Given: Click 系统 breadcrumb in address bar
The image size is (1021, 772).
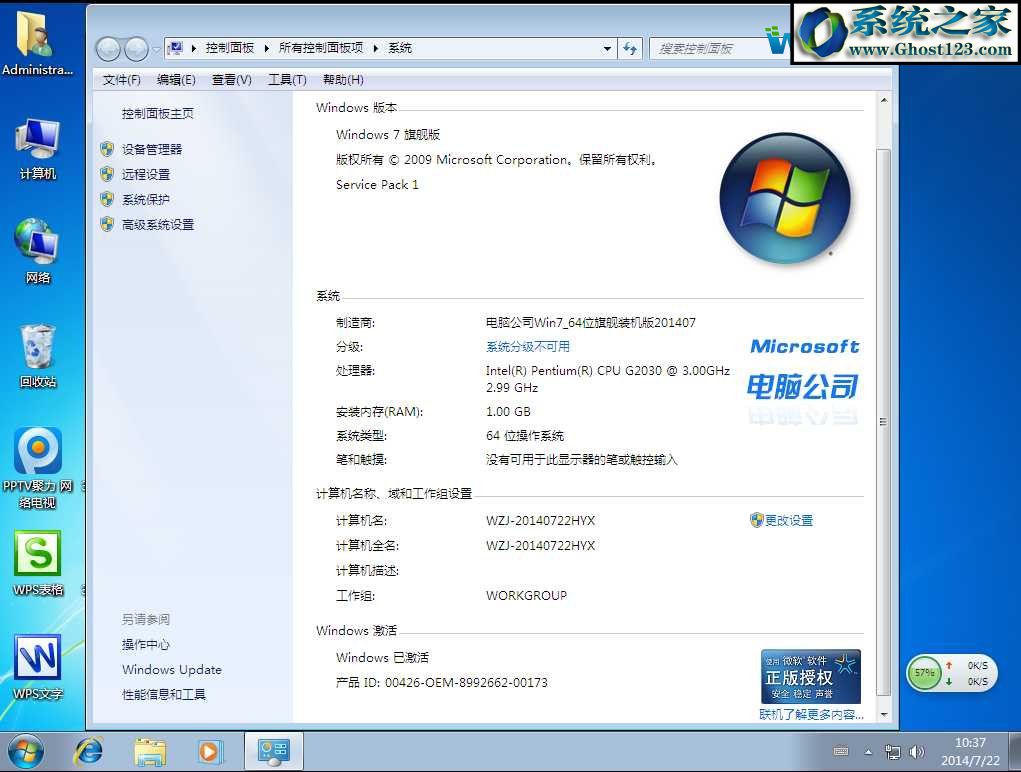Looking at the screenshot, I should 400,48.
